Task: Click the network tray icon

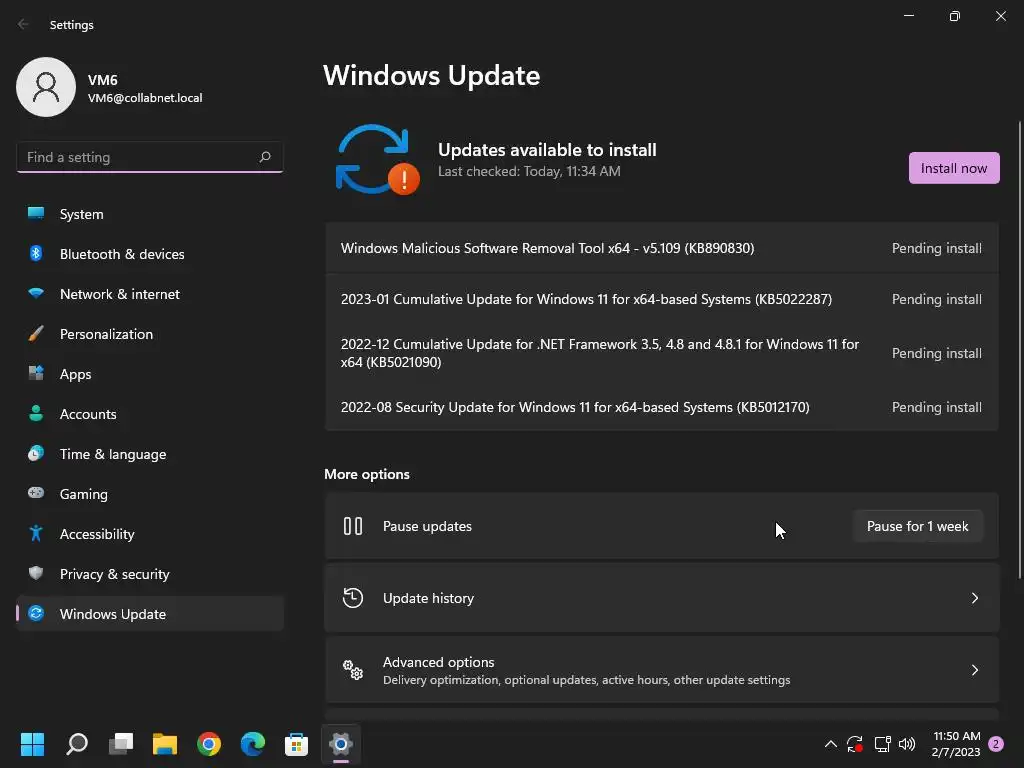Action: click(882, 744)
